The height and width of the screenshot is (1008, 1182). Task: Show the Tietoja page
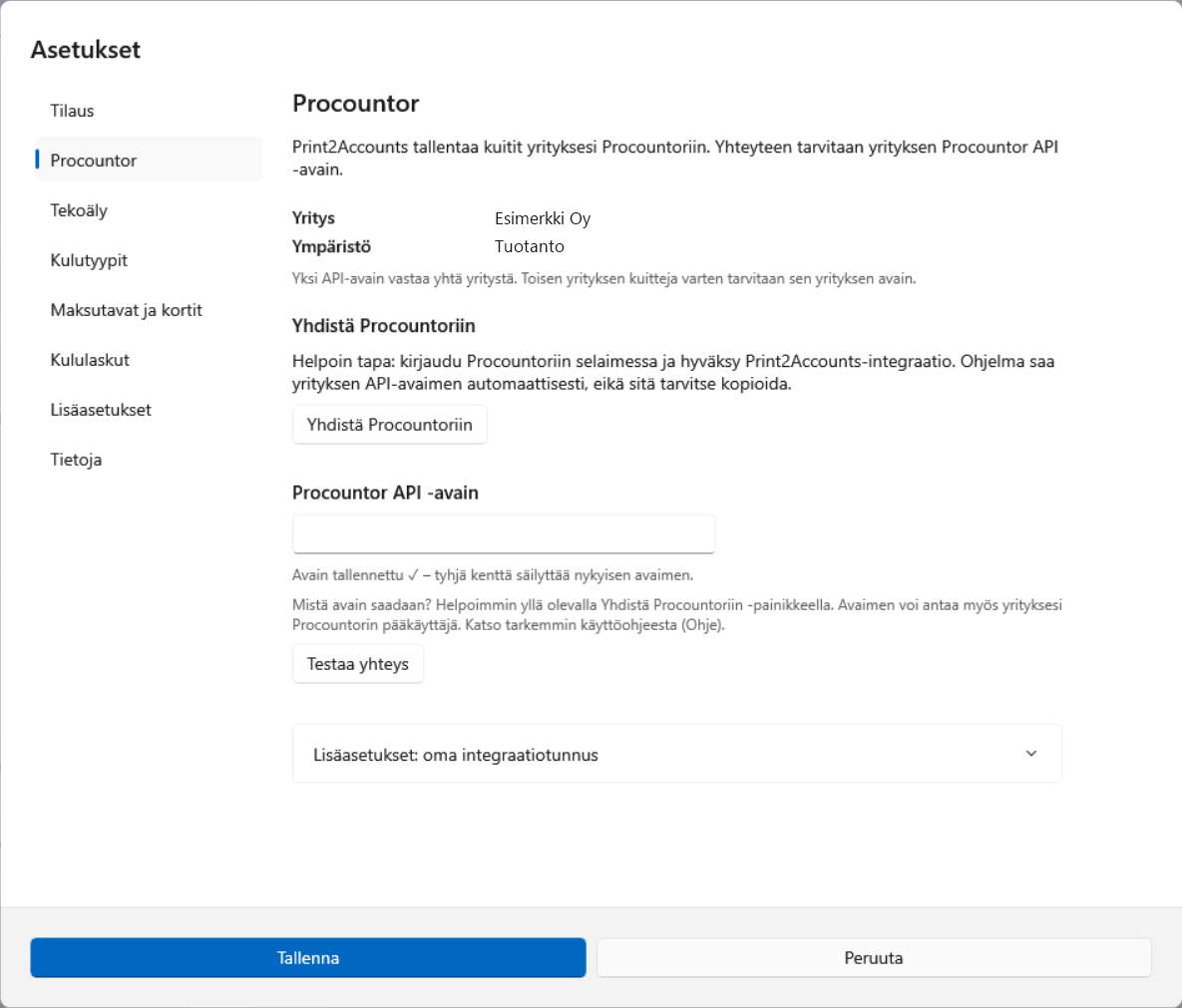[148, 459]
